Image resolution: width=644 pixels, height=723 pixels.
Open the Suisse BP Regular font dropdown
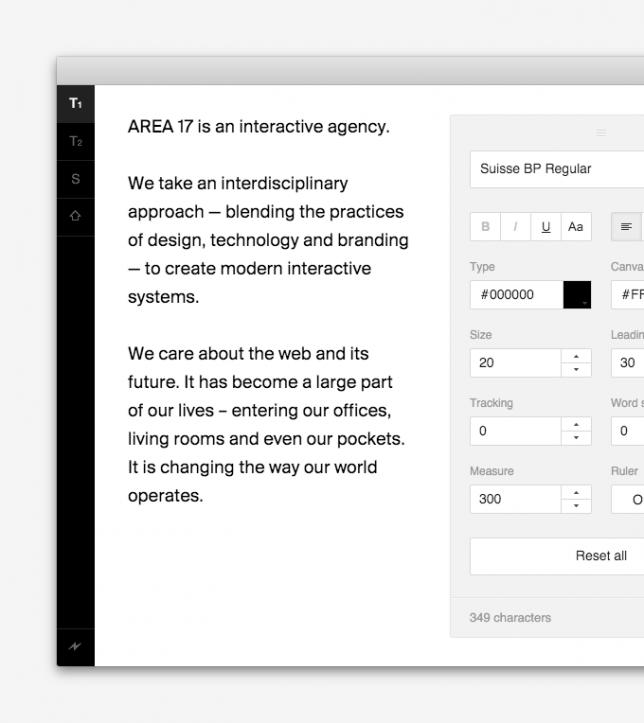pyautogui.click(x=557, y=169)
